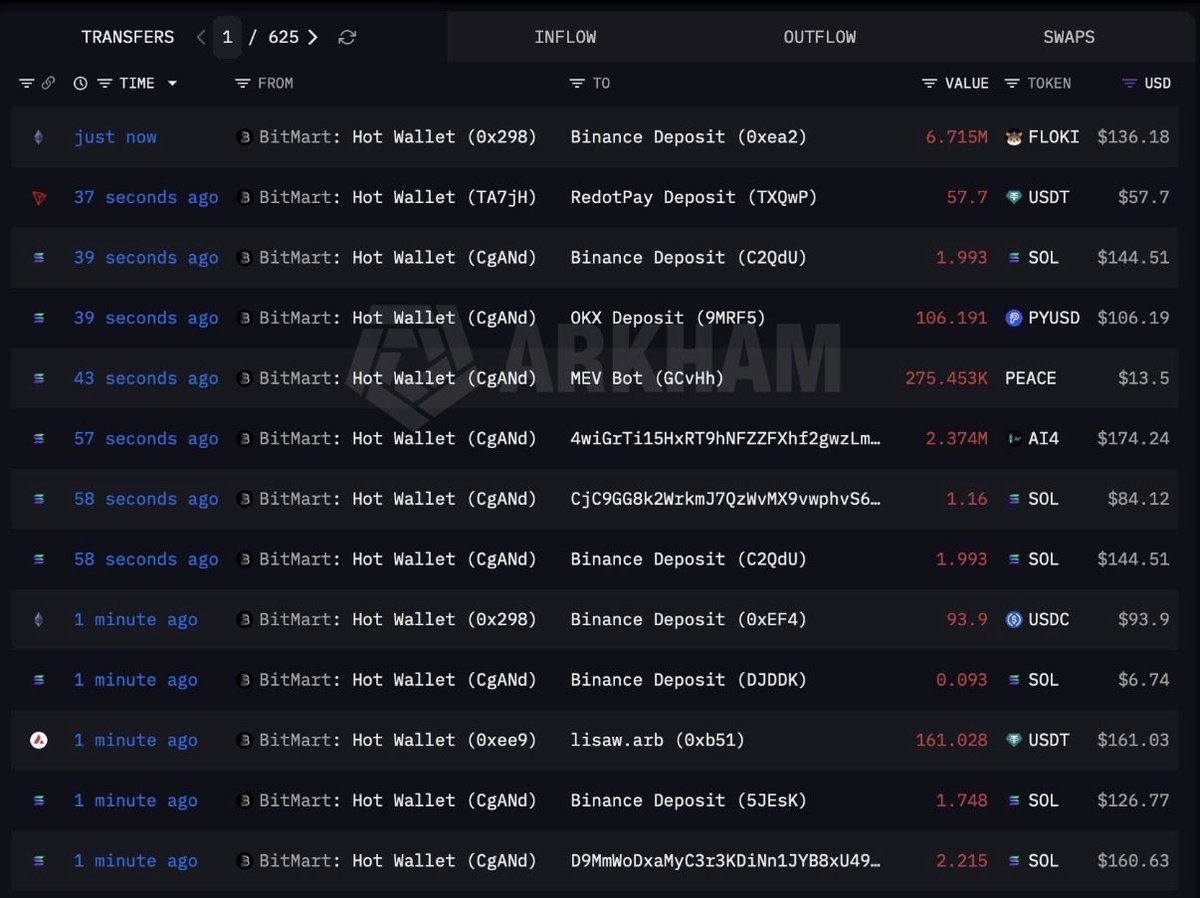This screenshot has height=898, width=1200.
Task: Click Solana chain icon in MEV Bot row
Action: [39, 378]
